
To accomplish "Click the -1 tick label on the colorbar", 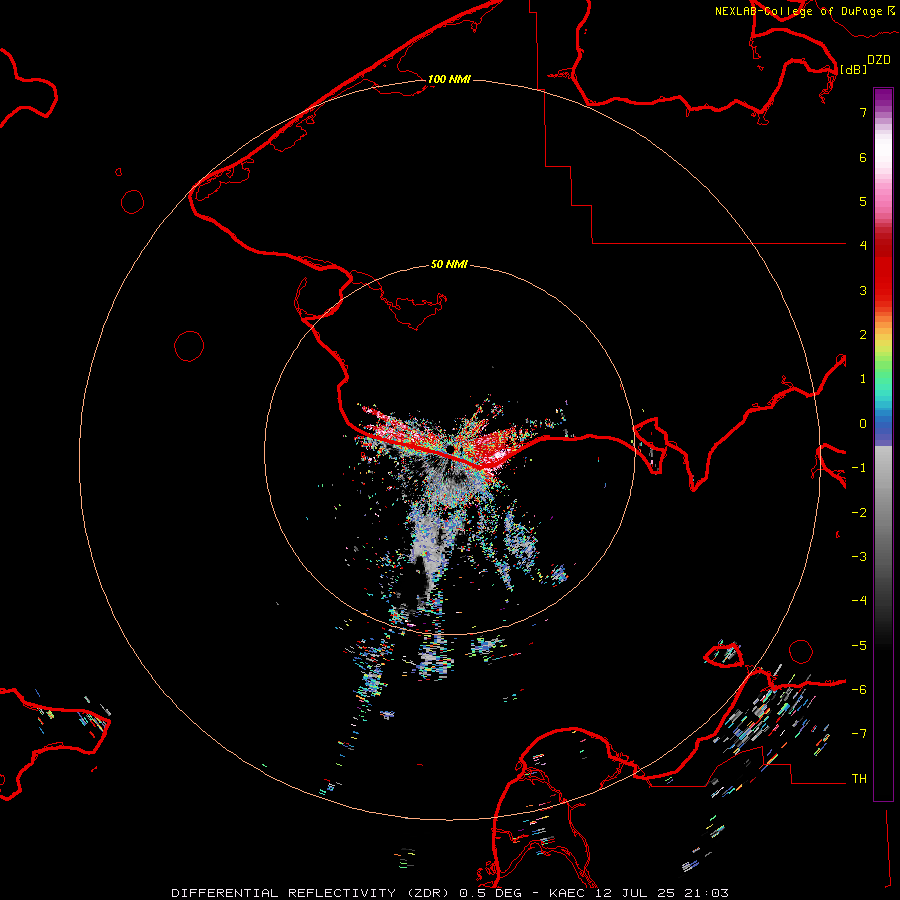I will (859, 468).
